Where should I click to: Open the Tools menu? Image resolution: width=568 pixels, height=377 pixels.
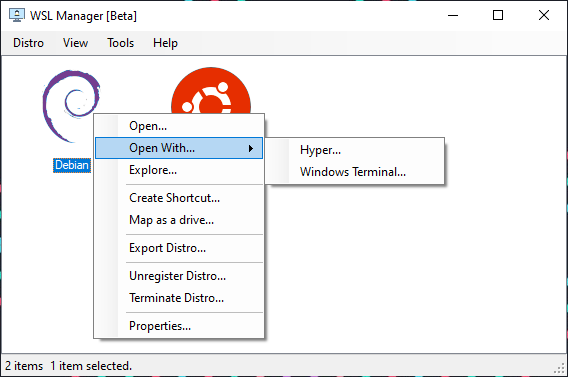point(120,43)
